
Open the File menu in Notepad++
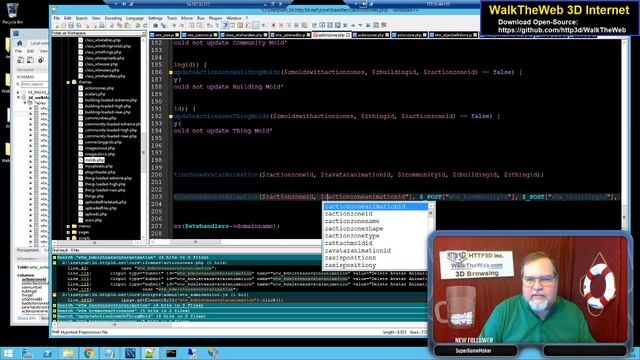pyautogui.click(x=57, y=18)
